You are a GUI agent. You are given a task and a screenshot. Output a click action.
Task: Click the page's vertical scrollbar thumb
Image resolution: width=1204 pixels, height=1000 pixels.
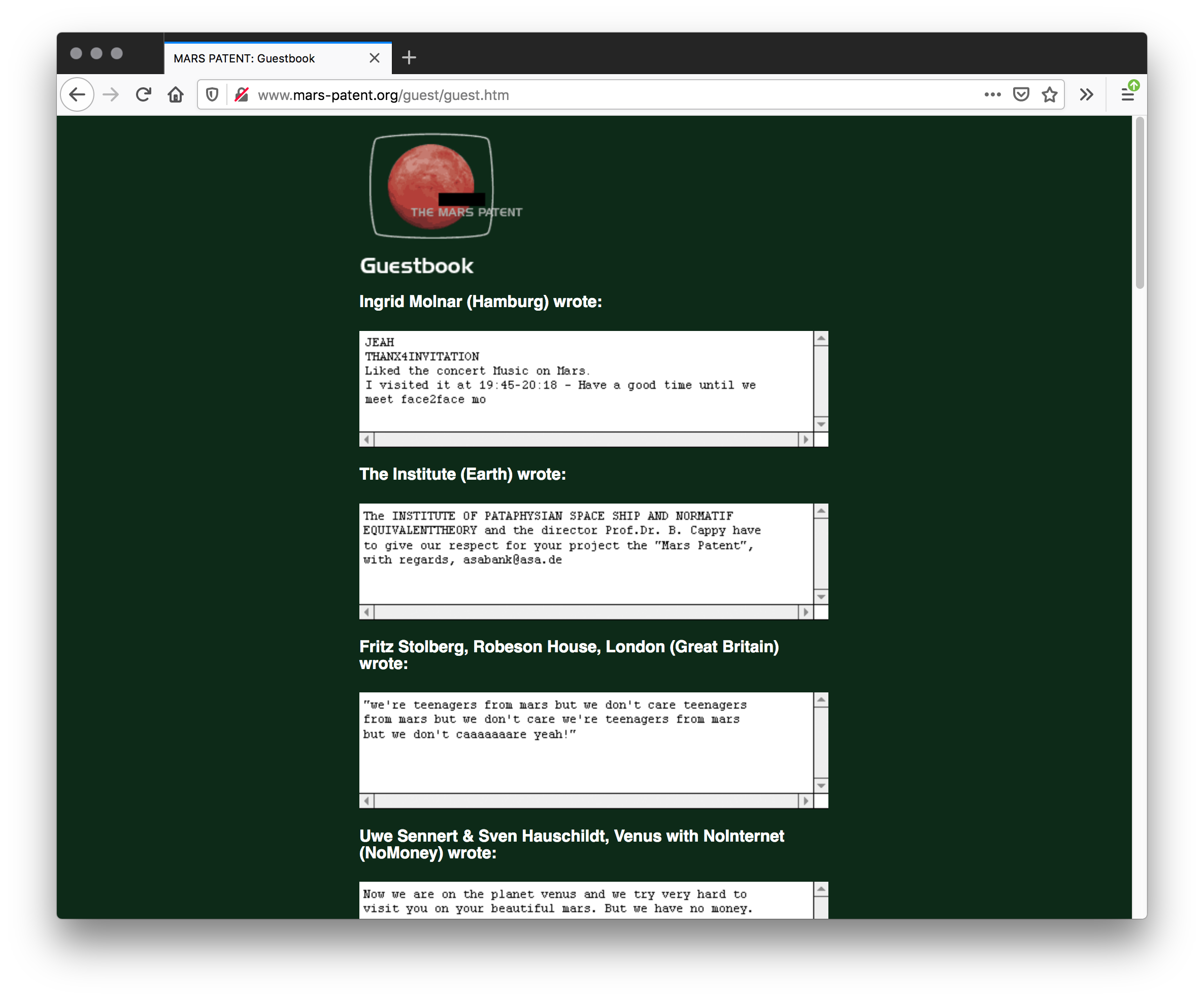click(x=1139, y=204)
